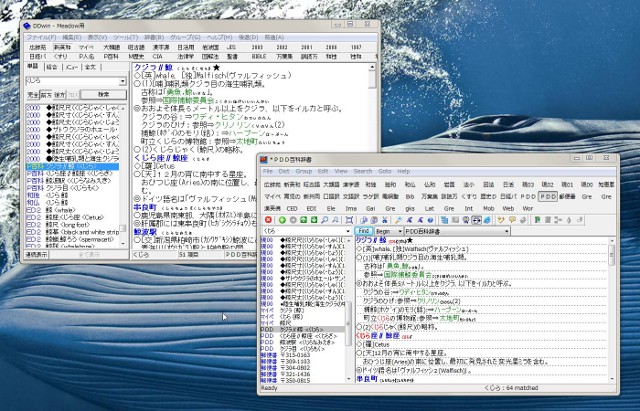Click the green back arrow icon
Screen dimensions: 640x411
(282, 220)
